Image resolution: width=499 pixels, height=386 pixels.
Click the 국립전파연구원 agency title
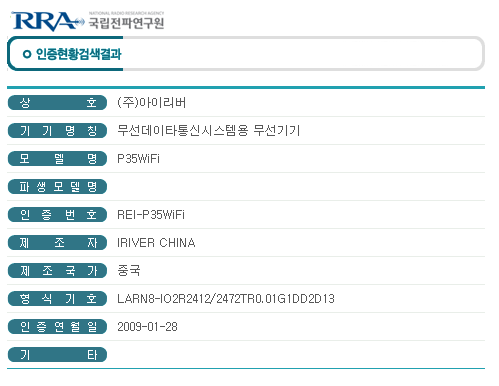(126, 23)
